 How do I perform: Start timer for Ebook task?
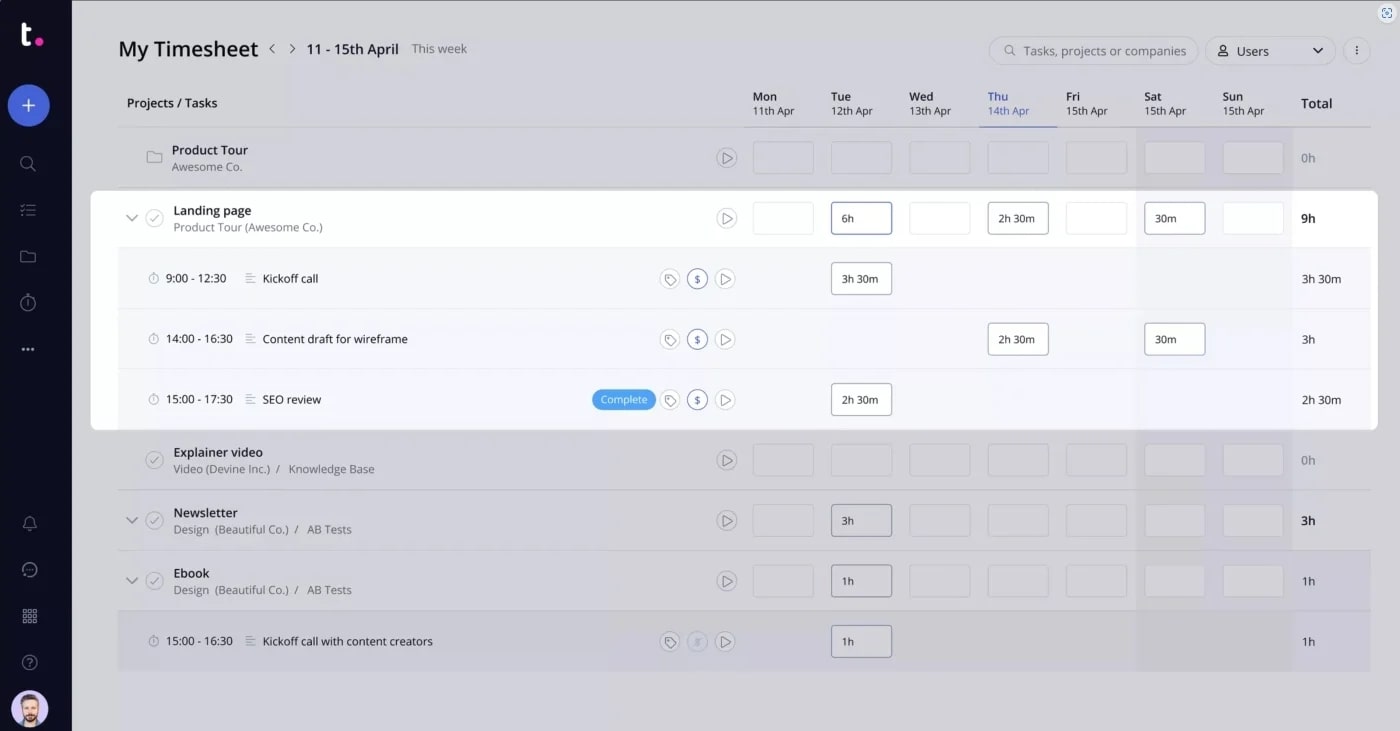click(726, 581)
